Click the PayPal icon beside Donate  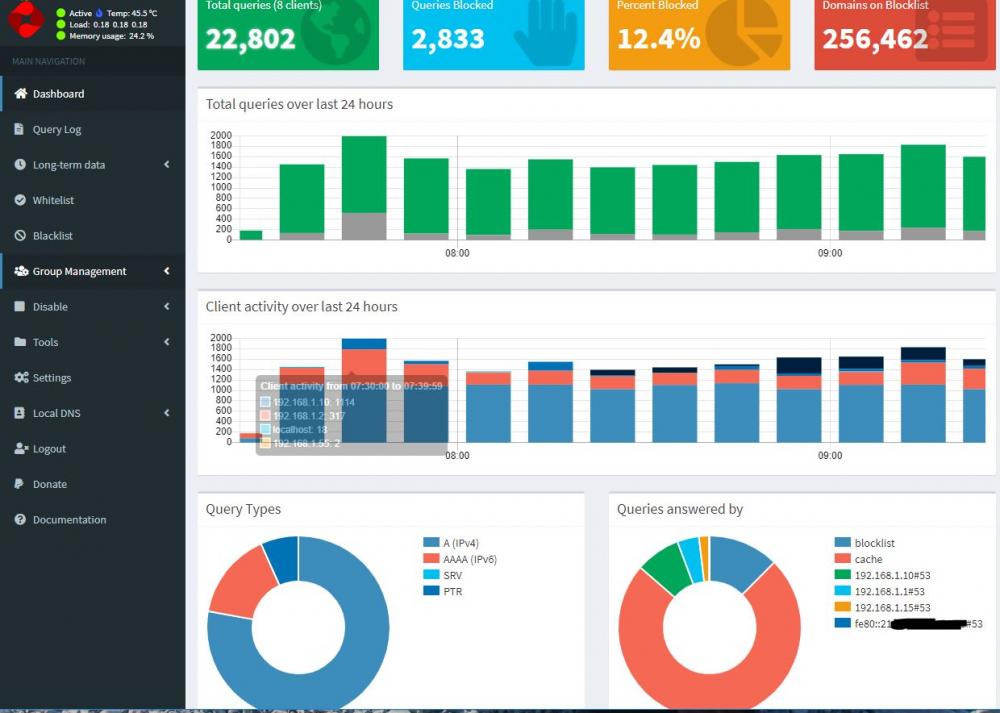click(x=19, y=483)
